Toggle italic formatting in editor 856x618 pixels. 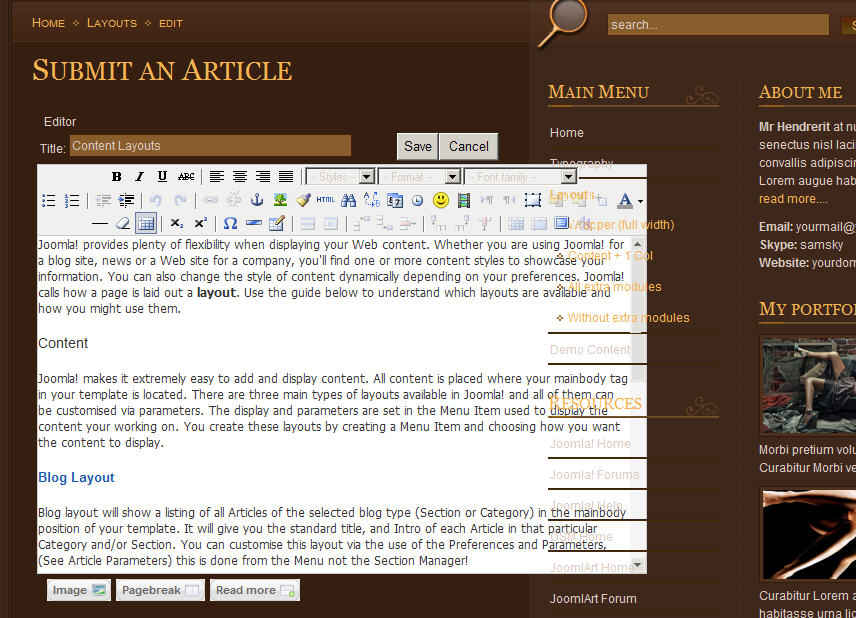point(140,177)
